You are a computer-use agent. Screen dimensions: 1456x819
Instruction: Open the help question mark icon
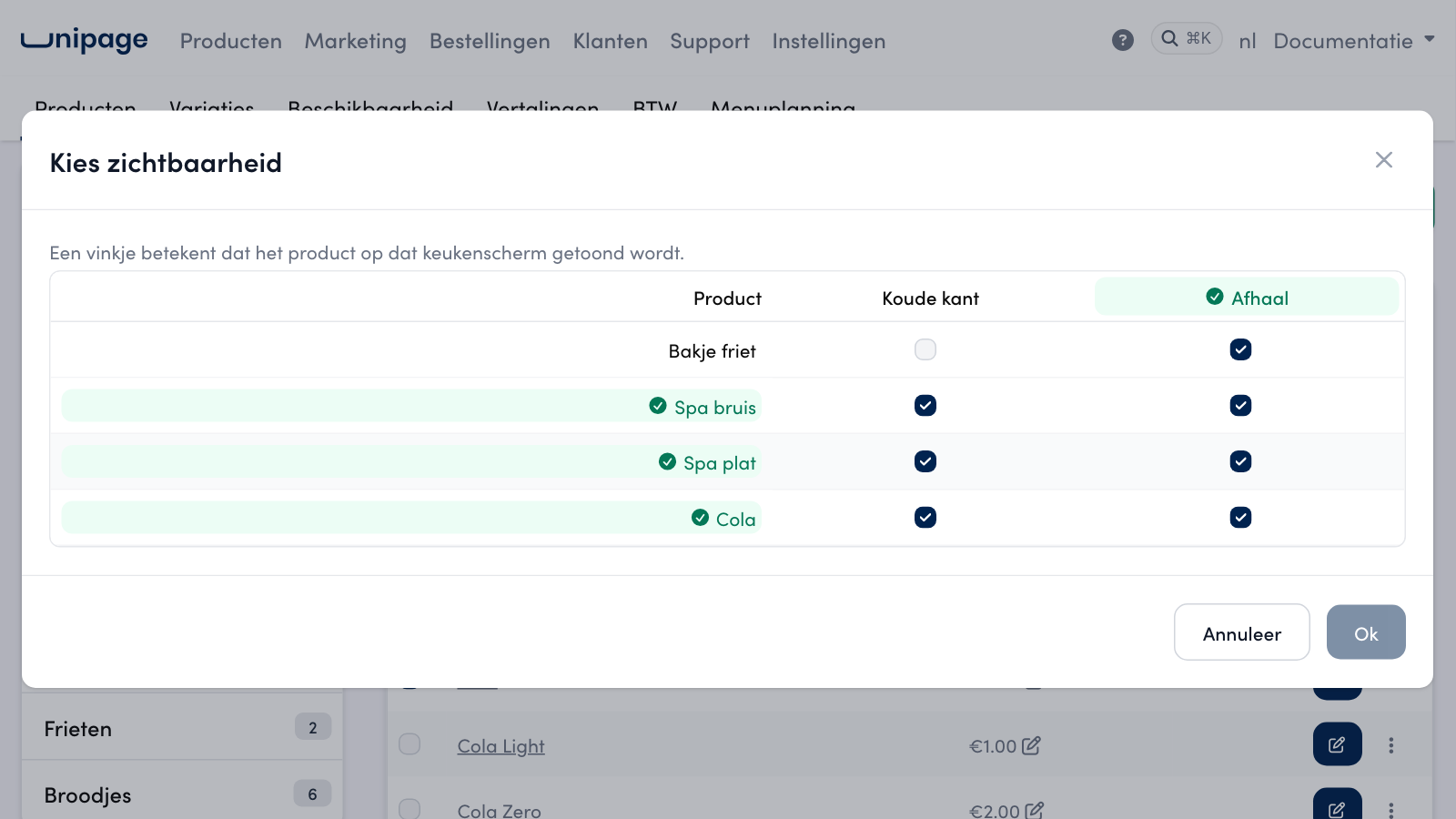pos(1122,40)
